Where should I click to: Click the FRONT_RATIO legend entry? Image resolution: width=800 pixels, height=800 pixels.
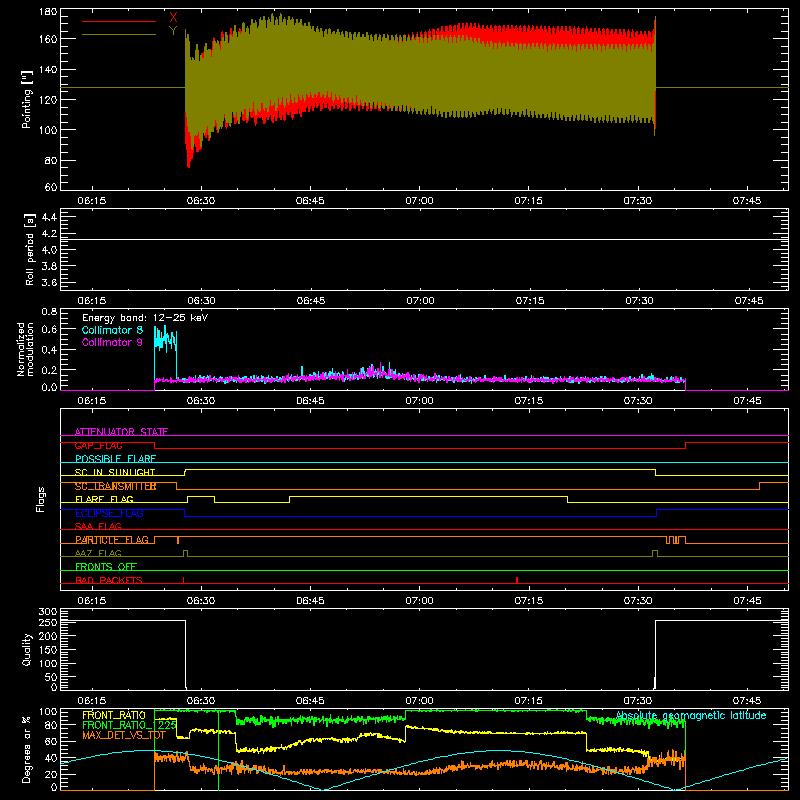click(x=114, y=715)
